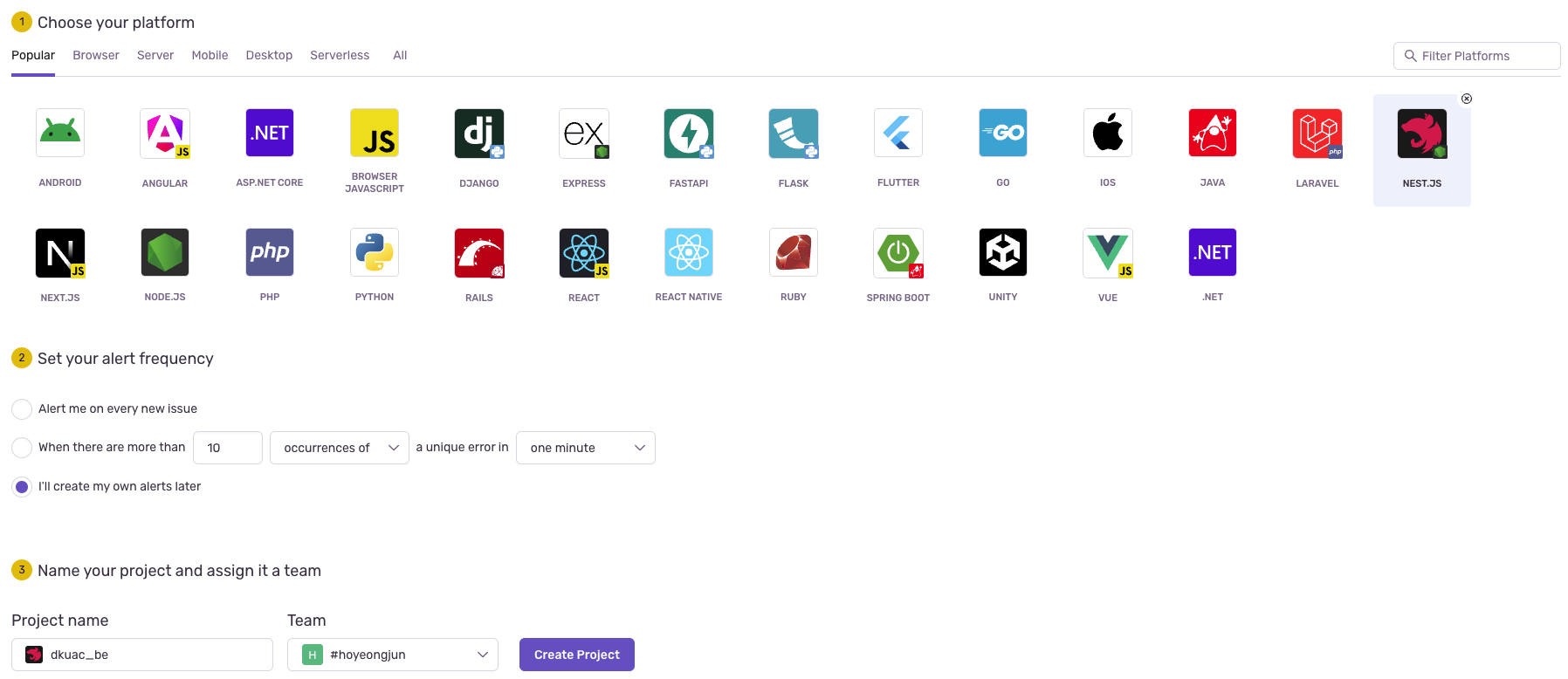Open the 'occurrences of' dropdown
The image size is (1568, 679).
(x=340, y=448)
